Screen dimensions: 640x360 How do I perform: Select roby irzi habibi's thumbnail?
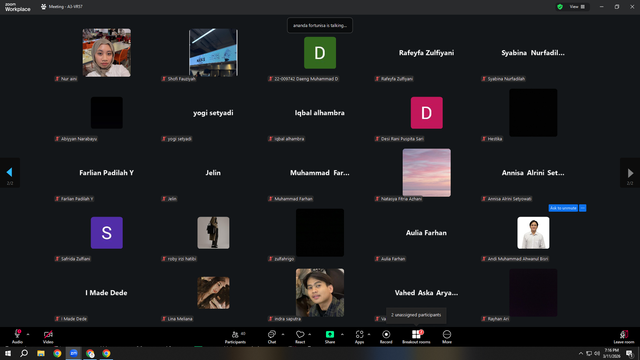pyautogui.click(x=213, y=233)
